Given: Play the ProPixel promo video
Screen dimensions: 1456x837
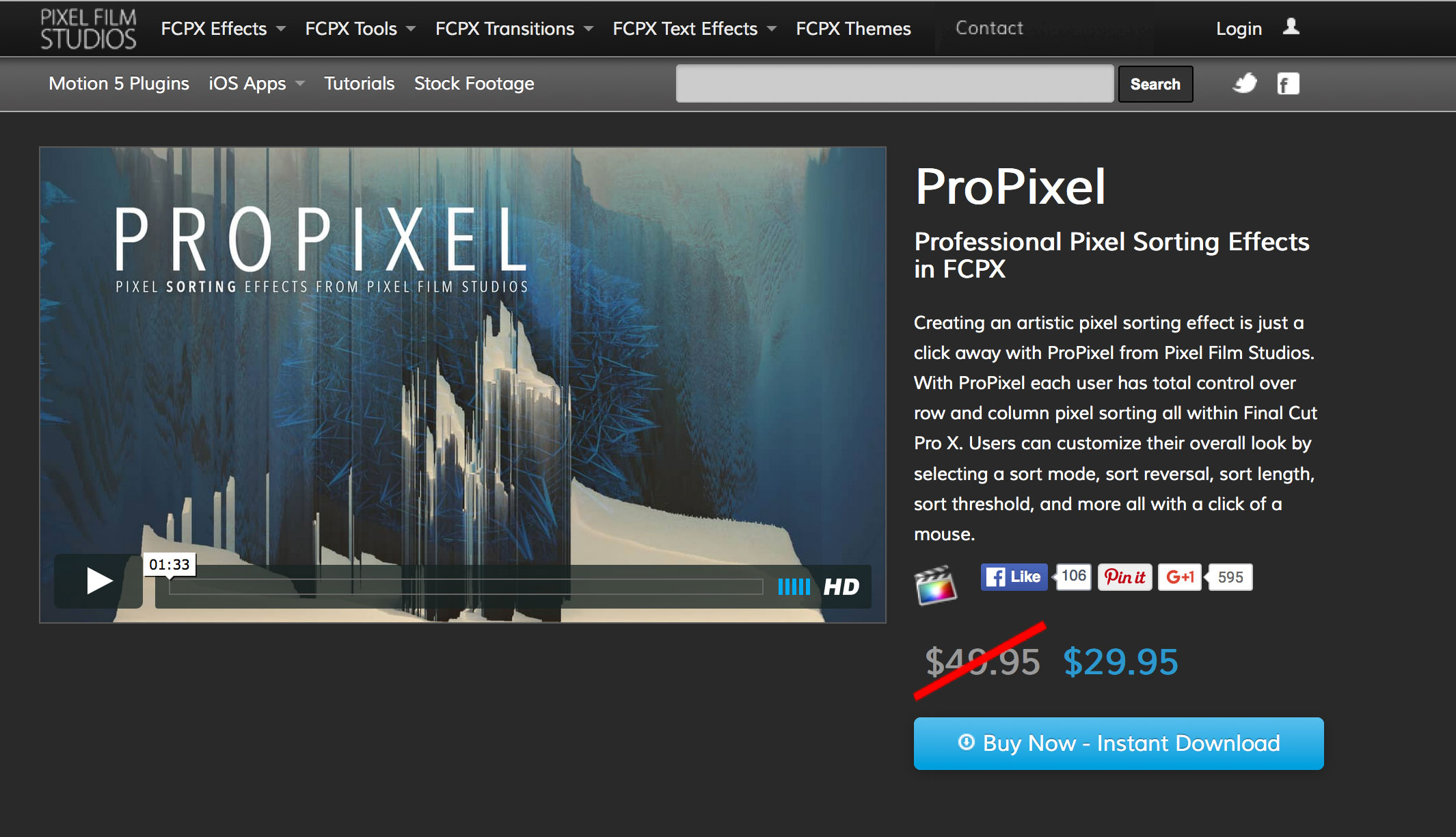Looking at the screenshot, I should point(98,581).
